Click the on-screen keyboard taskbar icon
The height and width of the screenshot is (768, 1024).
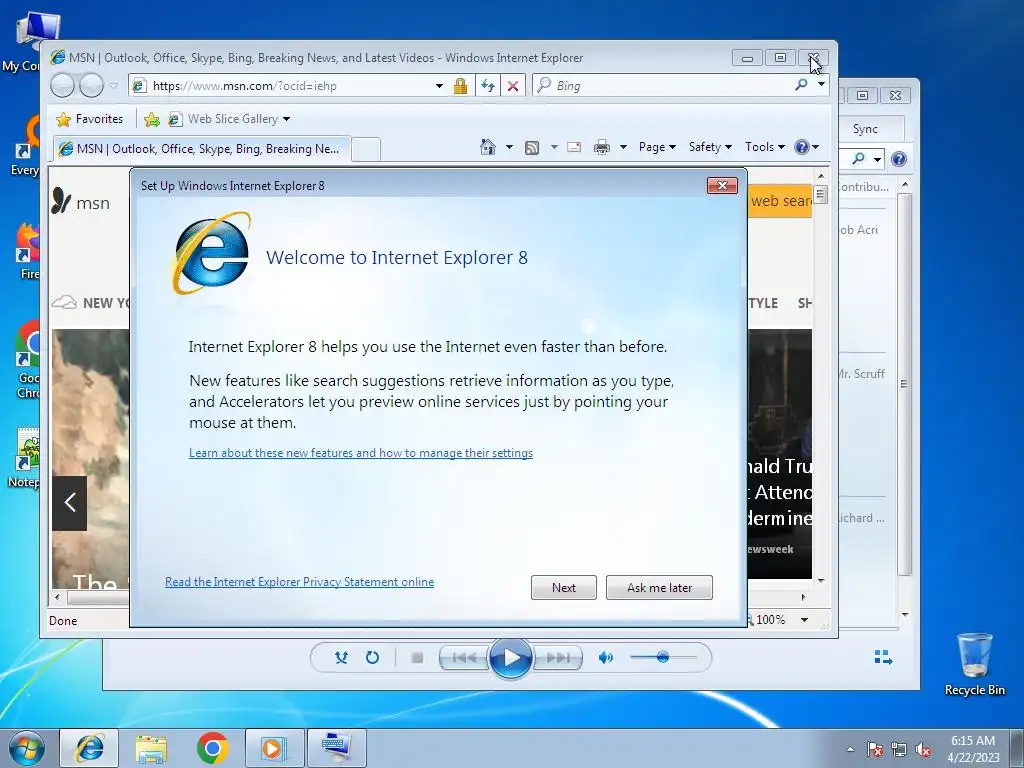click(337, 748)
